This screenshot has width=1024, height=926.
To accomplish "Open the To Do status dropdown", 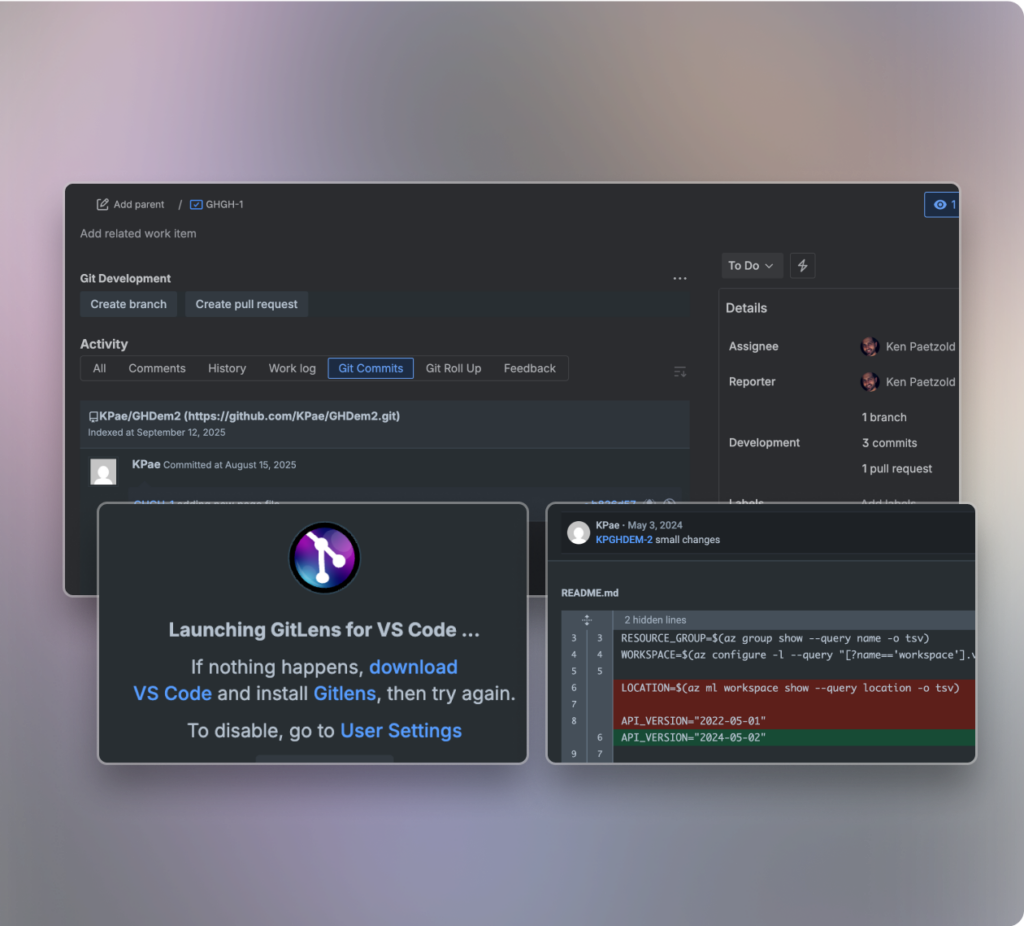I will [751, 265].
